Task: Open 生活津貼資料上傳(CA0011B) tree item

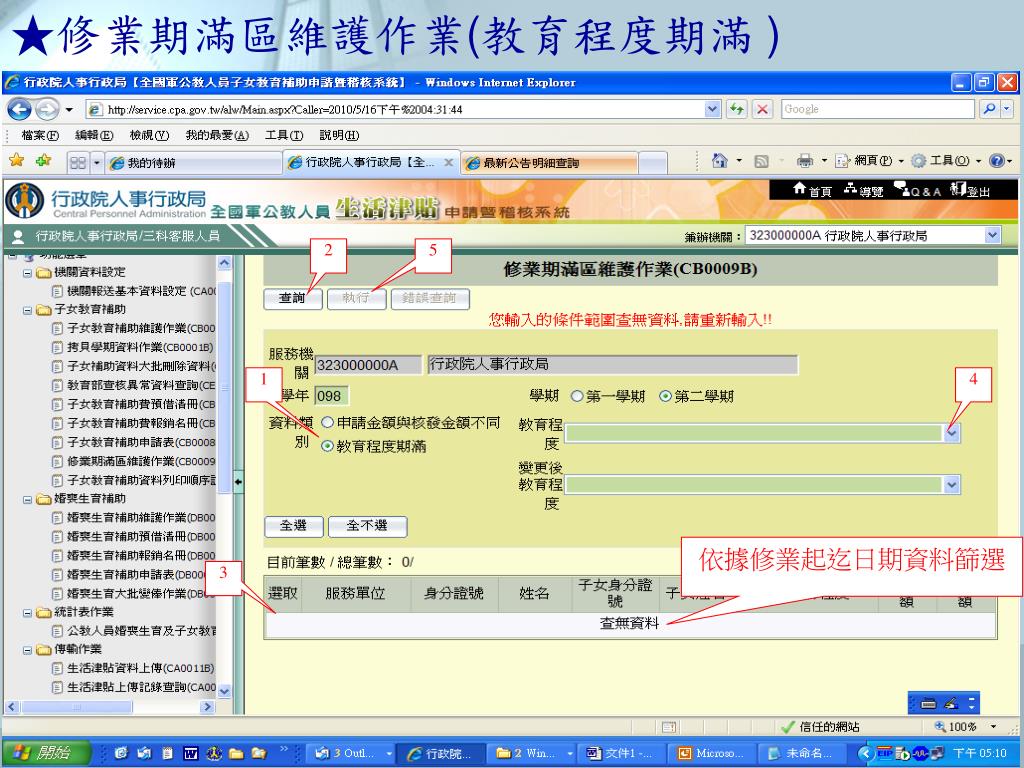Action: 140,668
